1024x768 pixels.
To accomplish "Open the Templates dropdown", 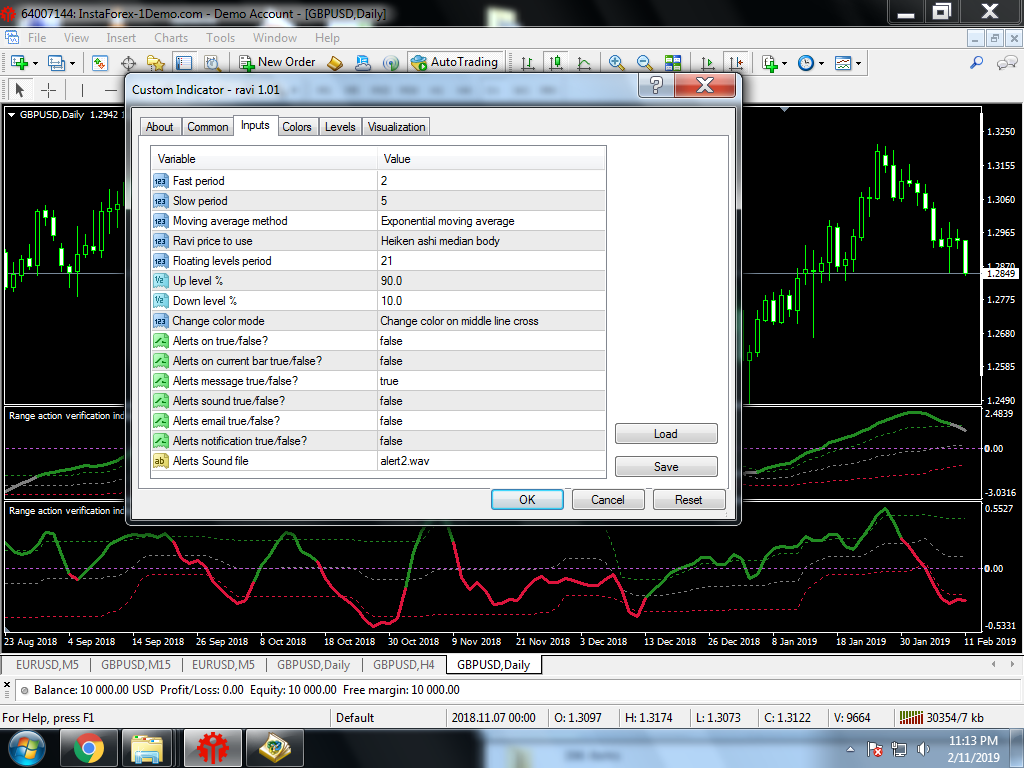I will (x=848, y=63).
